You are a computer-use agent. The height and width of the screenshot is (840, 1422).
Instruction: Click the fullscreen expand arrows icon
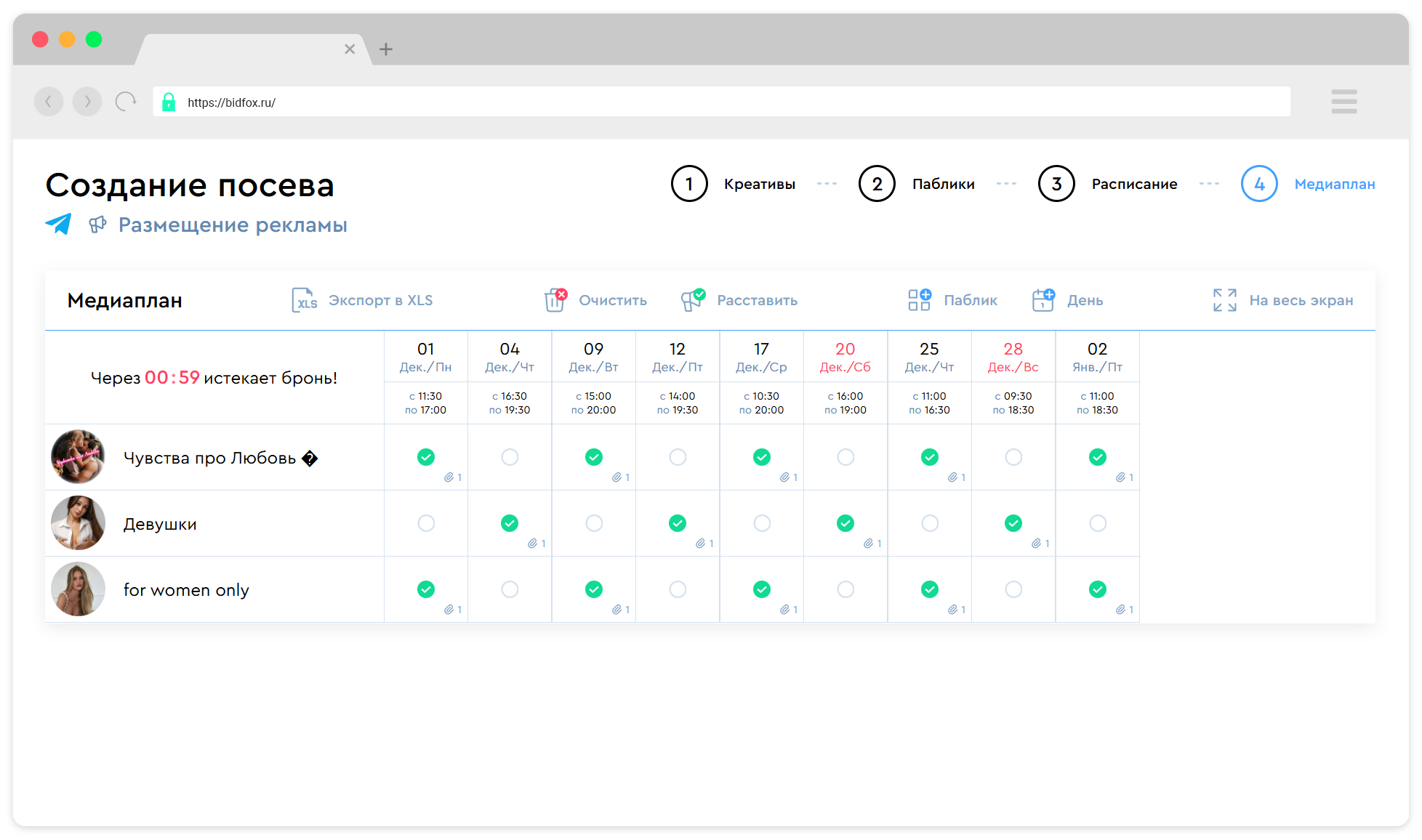[x=1224, y=300]
